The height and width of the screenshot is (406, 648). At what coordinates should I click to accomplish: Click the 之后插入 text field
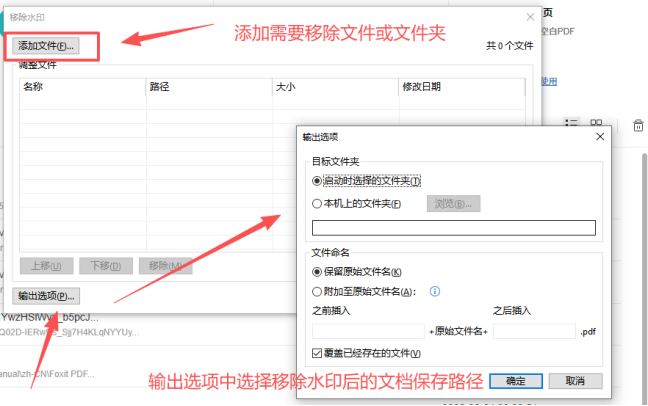(x=534, y=332)
